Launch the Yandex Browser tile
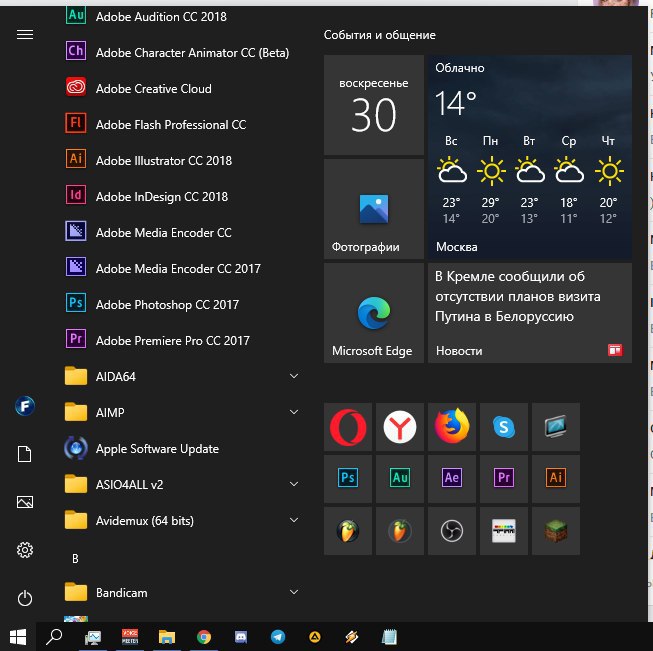653x651 pixels. (400, 427)
